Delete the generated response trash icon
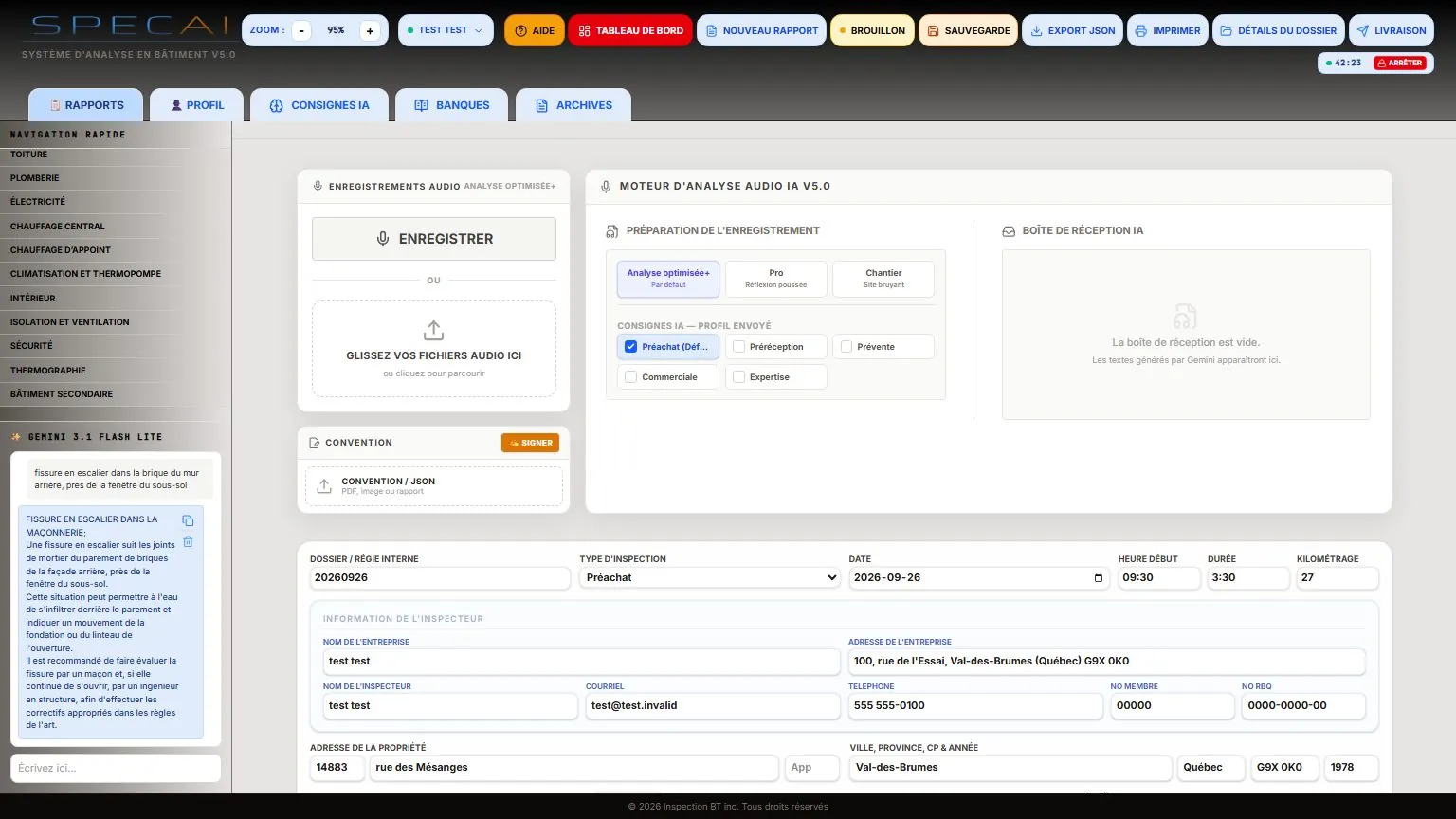 188,541
